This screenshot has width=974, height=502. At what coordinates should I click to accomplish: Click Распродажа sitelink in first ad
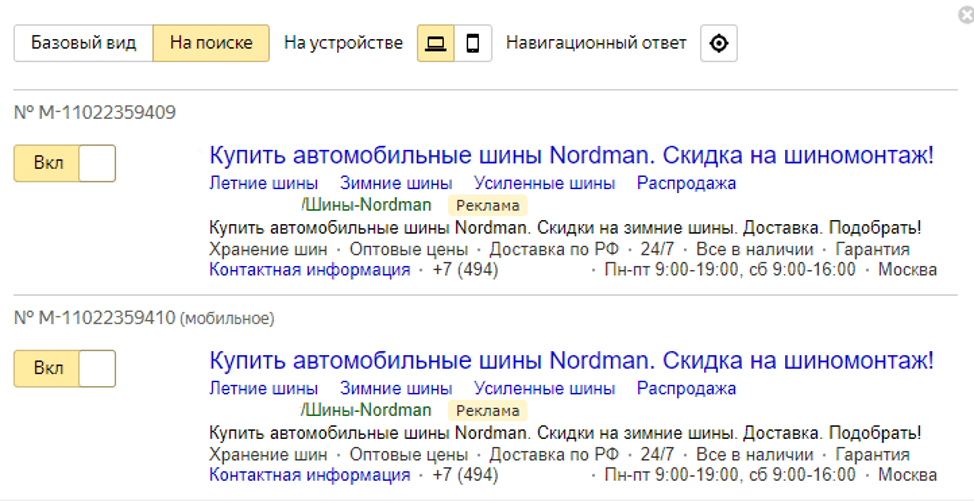(686, 183)
